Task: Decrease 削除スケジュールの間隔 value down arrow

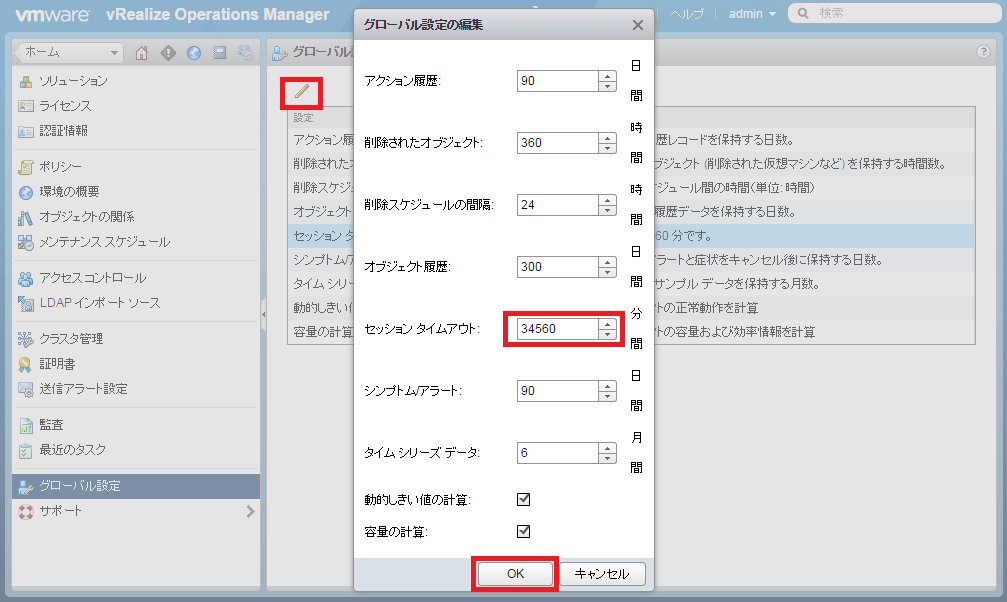Action: click(607, 210)
